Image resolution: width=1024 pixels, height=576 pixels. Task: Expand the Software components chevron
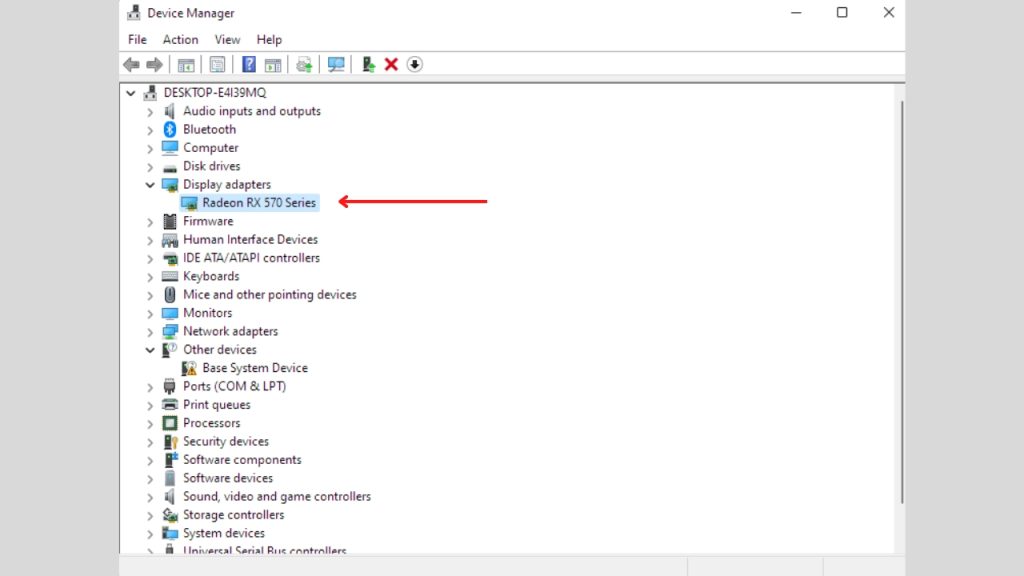[x=150, y=460]
